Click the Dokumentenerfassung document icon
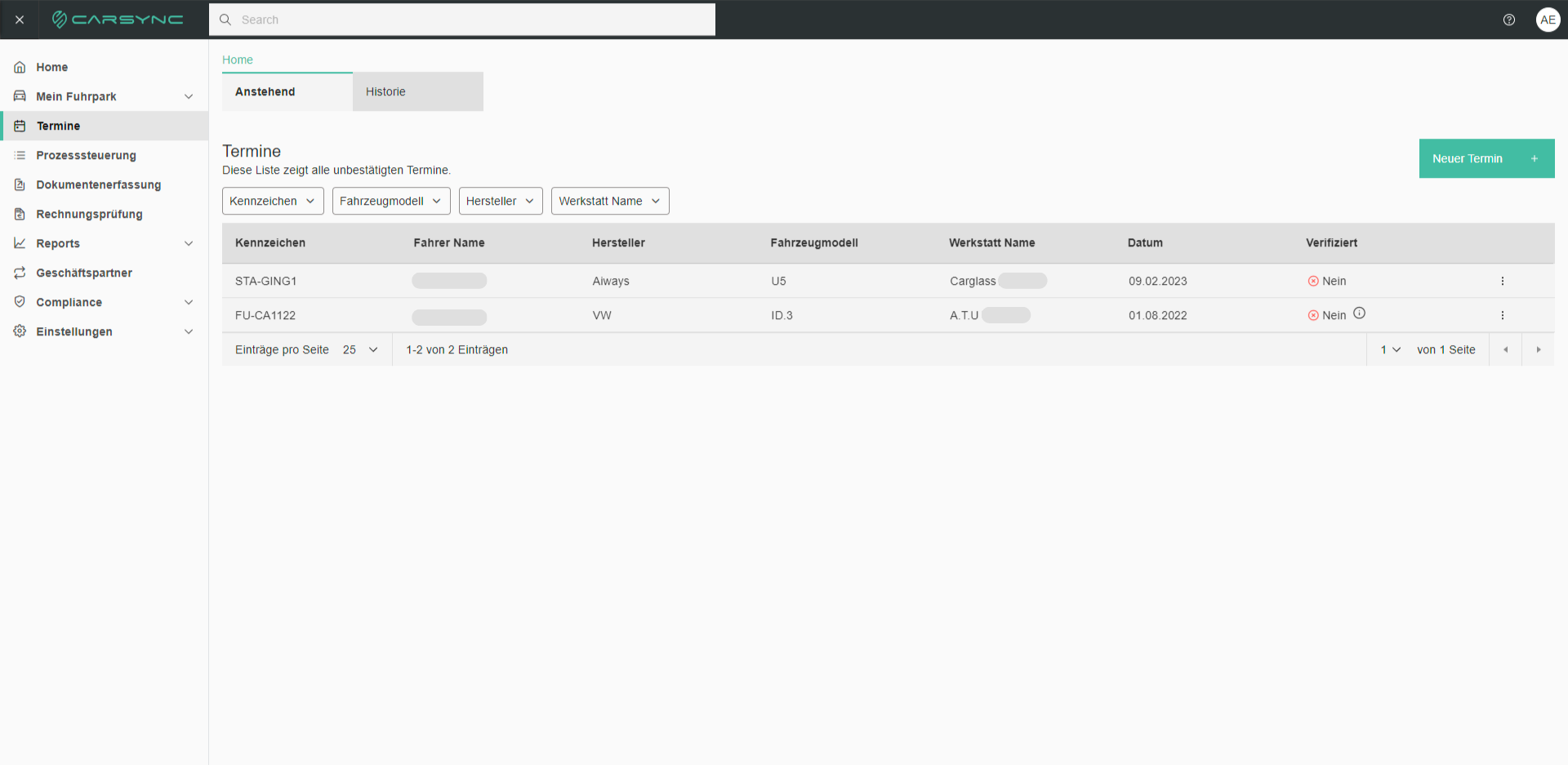Viewport: 1568px width, 765px height. point(20,185)
